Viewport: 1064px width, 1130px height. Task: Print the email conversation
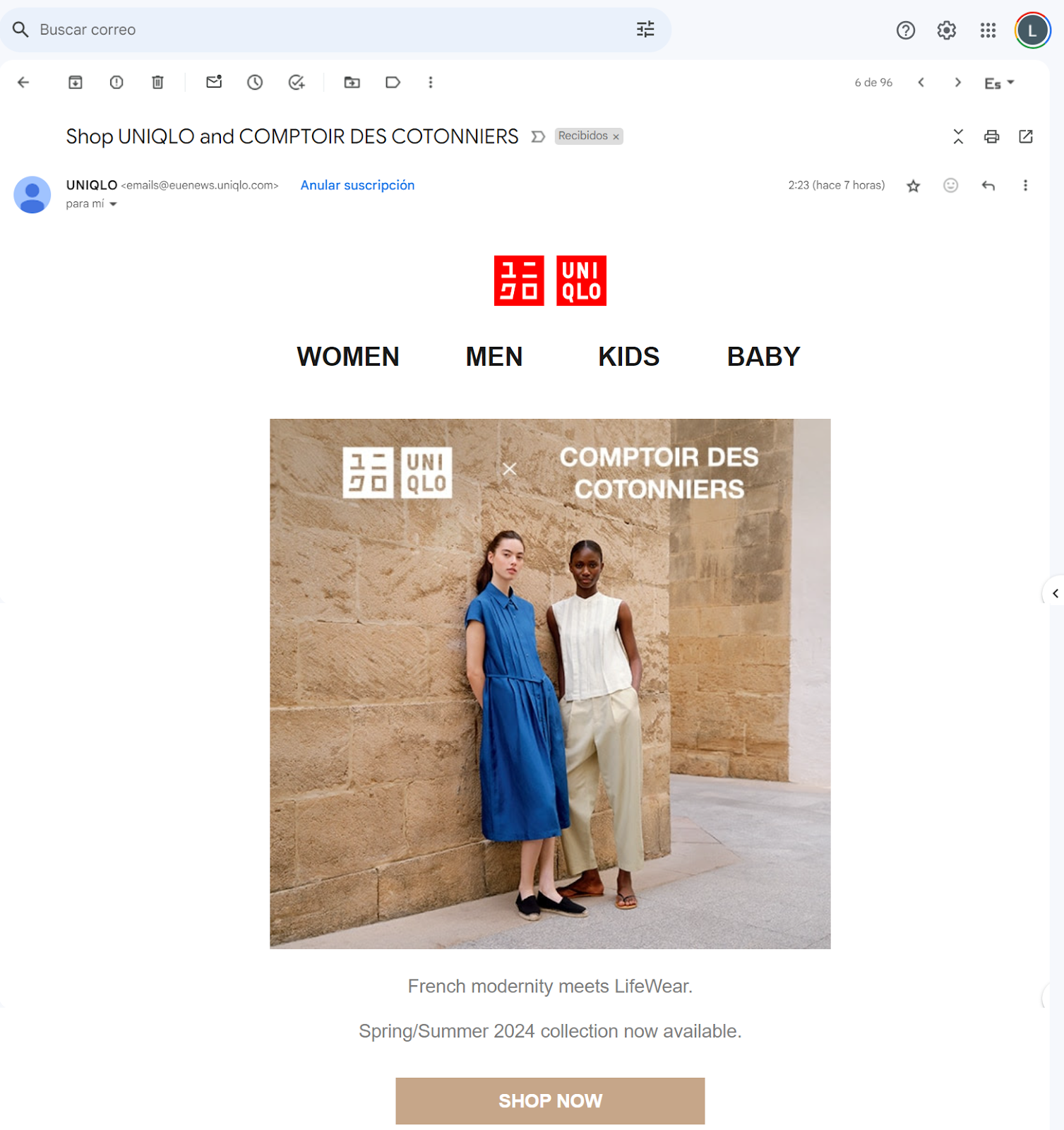pyautogui.click(x=992, y=136)
